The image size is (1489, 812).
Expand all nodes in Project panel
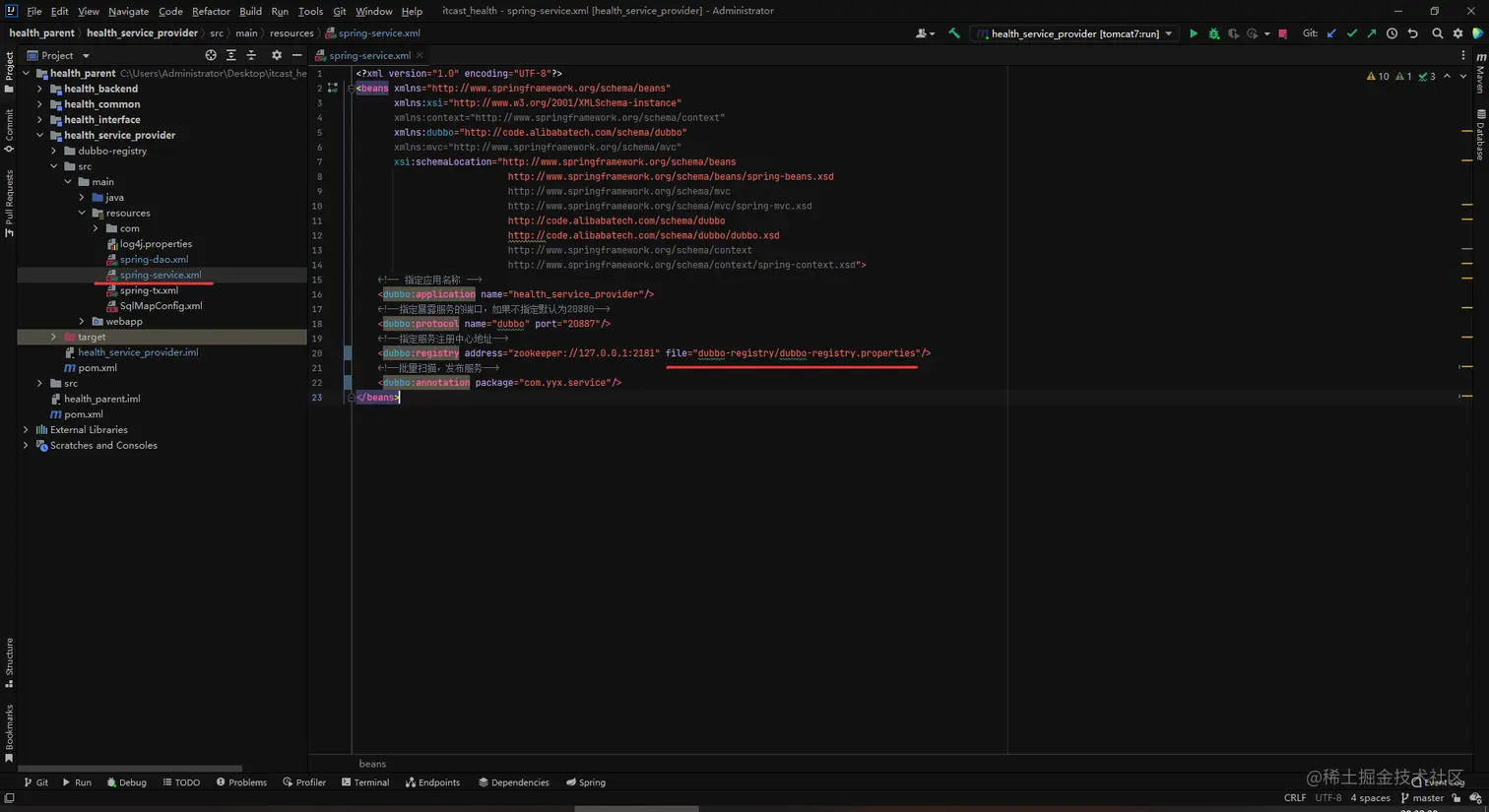pos(231,55)
